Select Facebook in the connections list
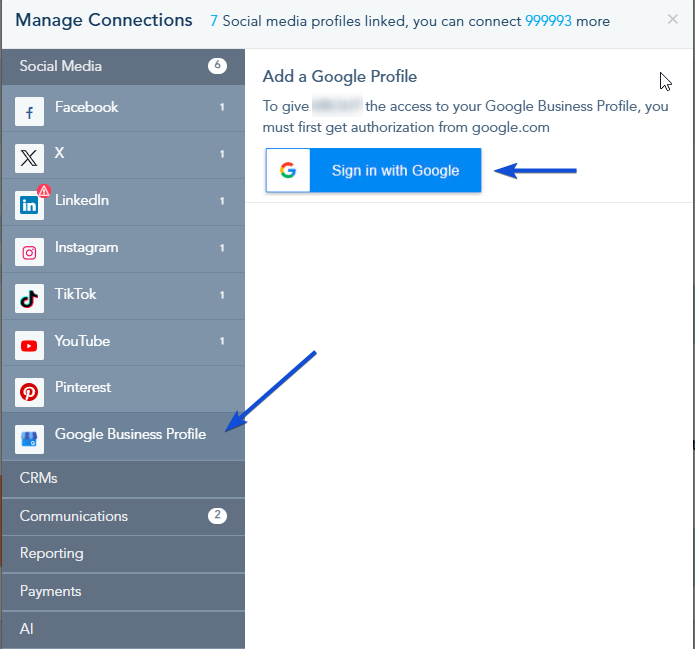Viewport: 695px width, 649px height. [123, 108]
